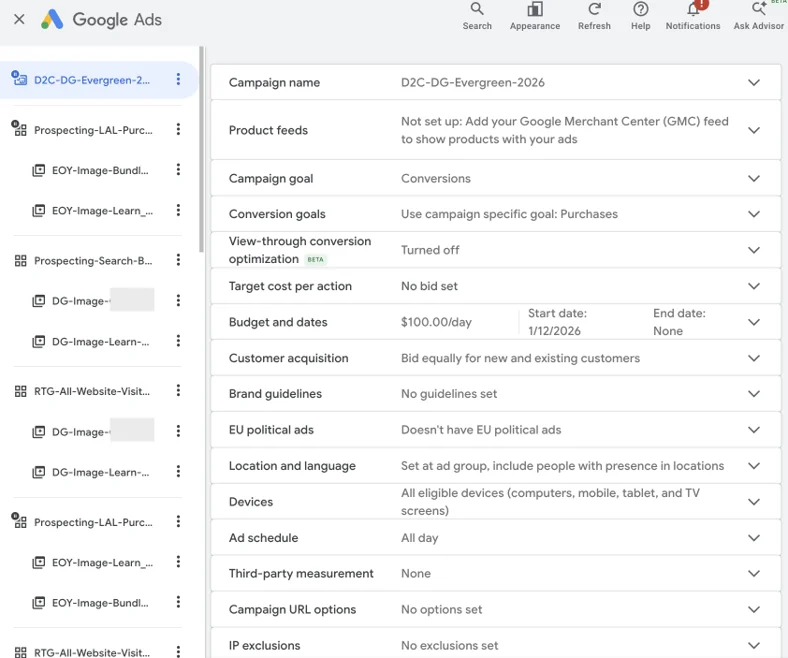Click the BETA badge beside optimization
The width and height of the screenshot is (788, 658).
coord(315,259)
